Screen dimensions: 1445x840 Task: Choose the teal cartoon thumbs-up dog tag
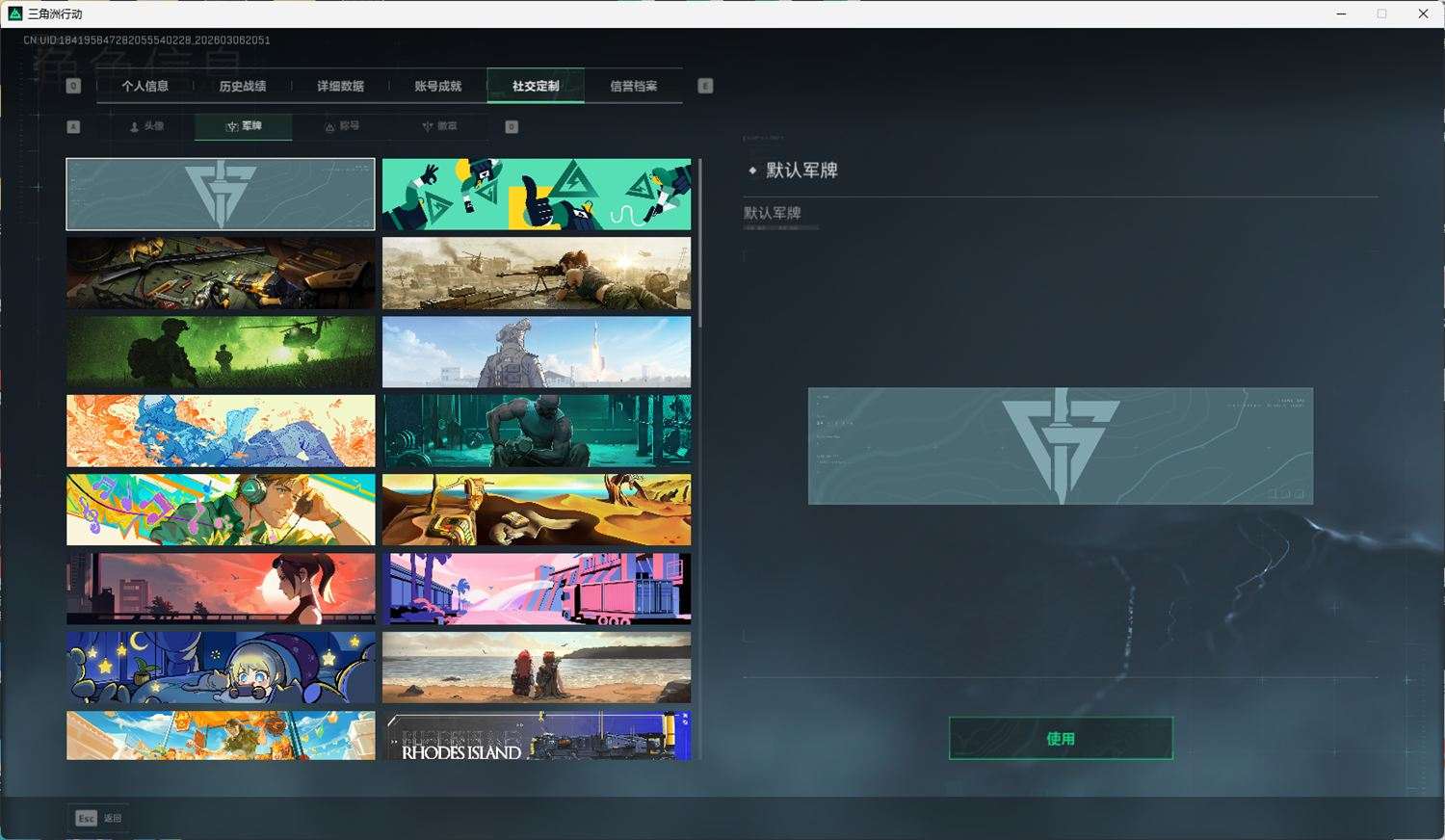tap(537, 195)
